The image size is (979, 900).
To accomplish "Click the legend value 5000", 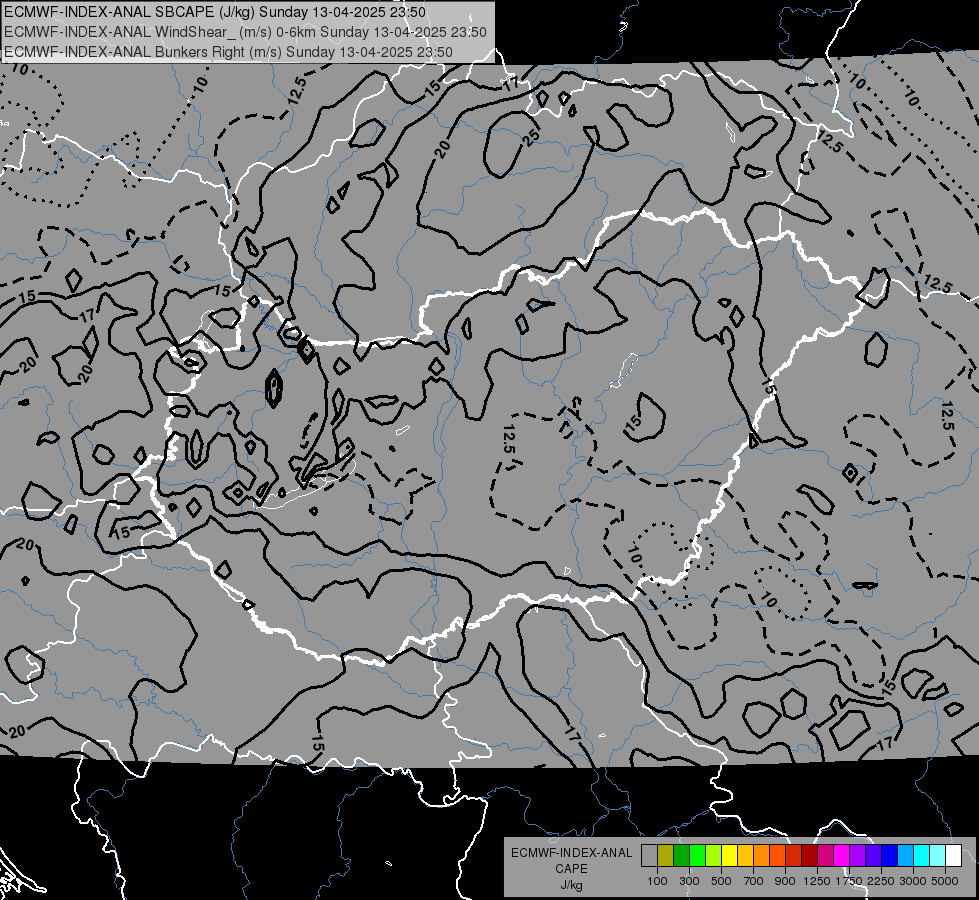I will [x=945, y=881].
